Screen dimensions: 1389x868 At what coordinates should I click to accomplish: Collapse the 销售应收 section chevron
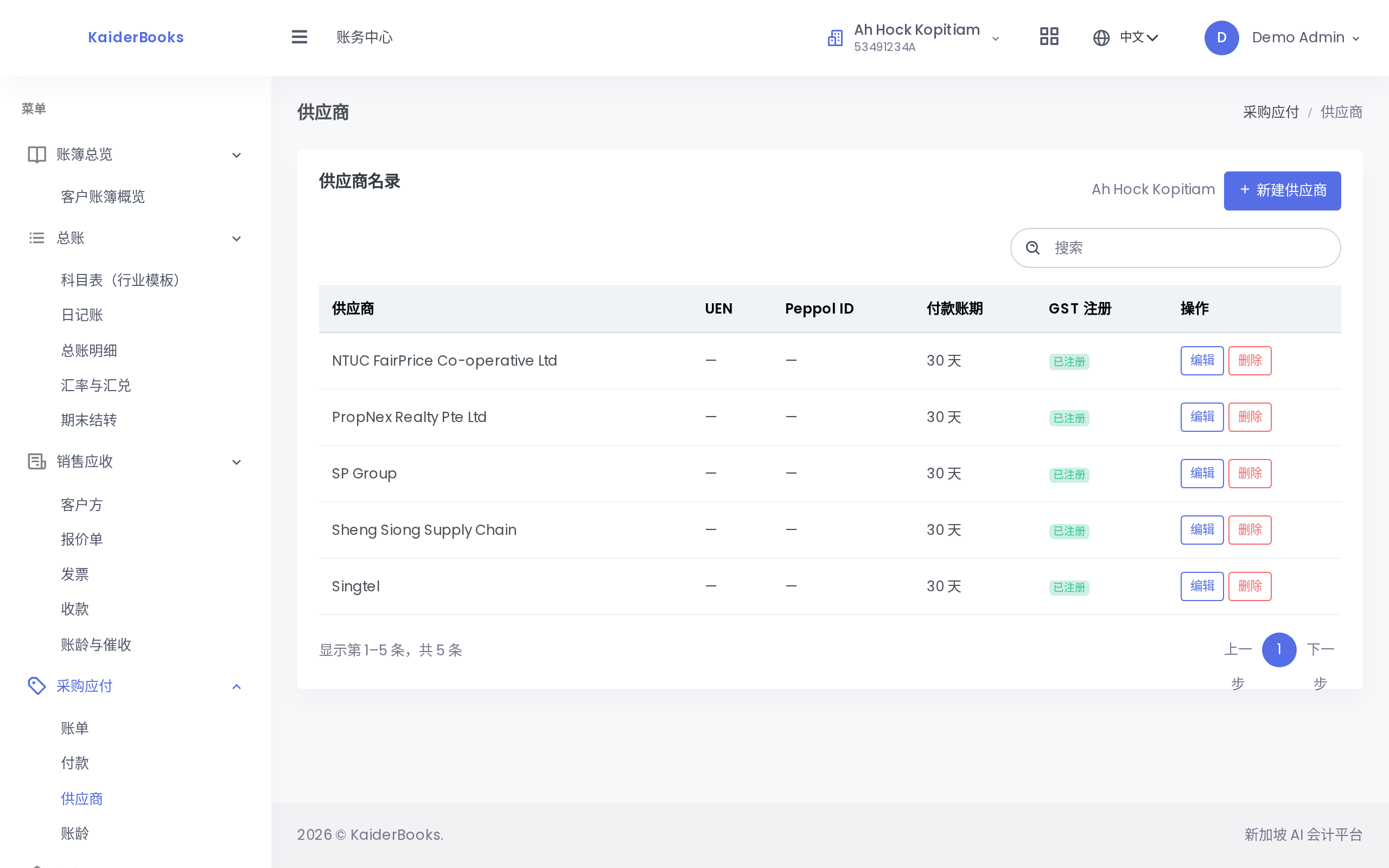click(x=237, y=462)
